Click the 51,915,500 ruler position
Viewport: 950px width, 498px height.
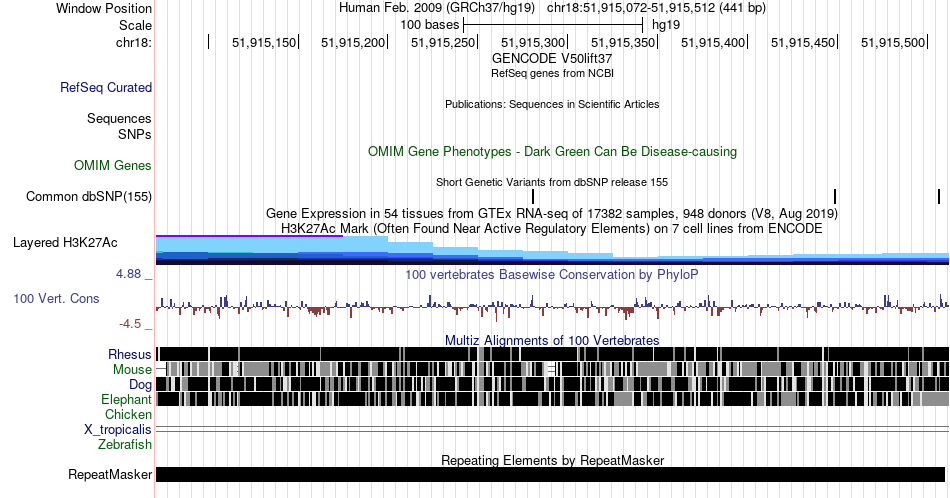point(893,42)
